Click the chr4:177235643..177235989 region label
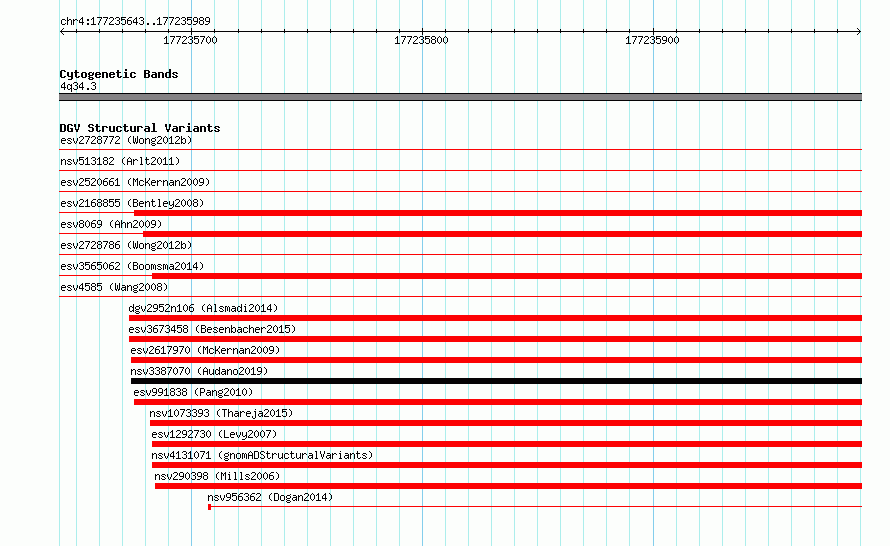The height and width of the screenshot is (546, 890). [135, 21]
